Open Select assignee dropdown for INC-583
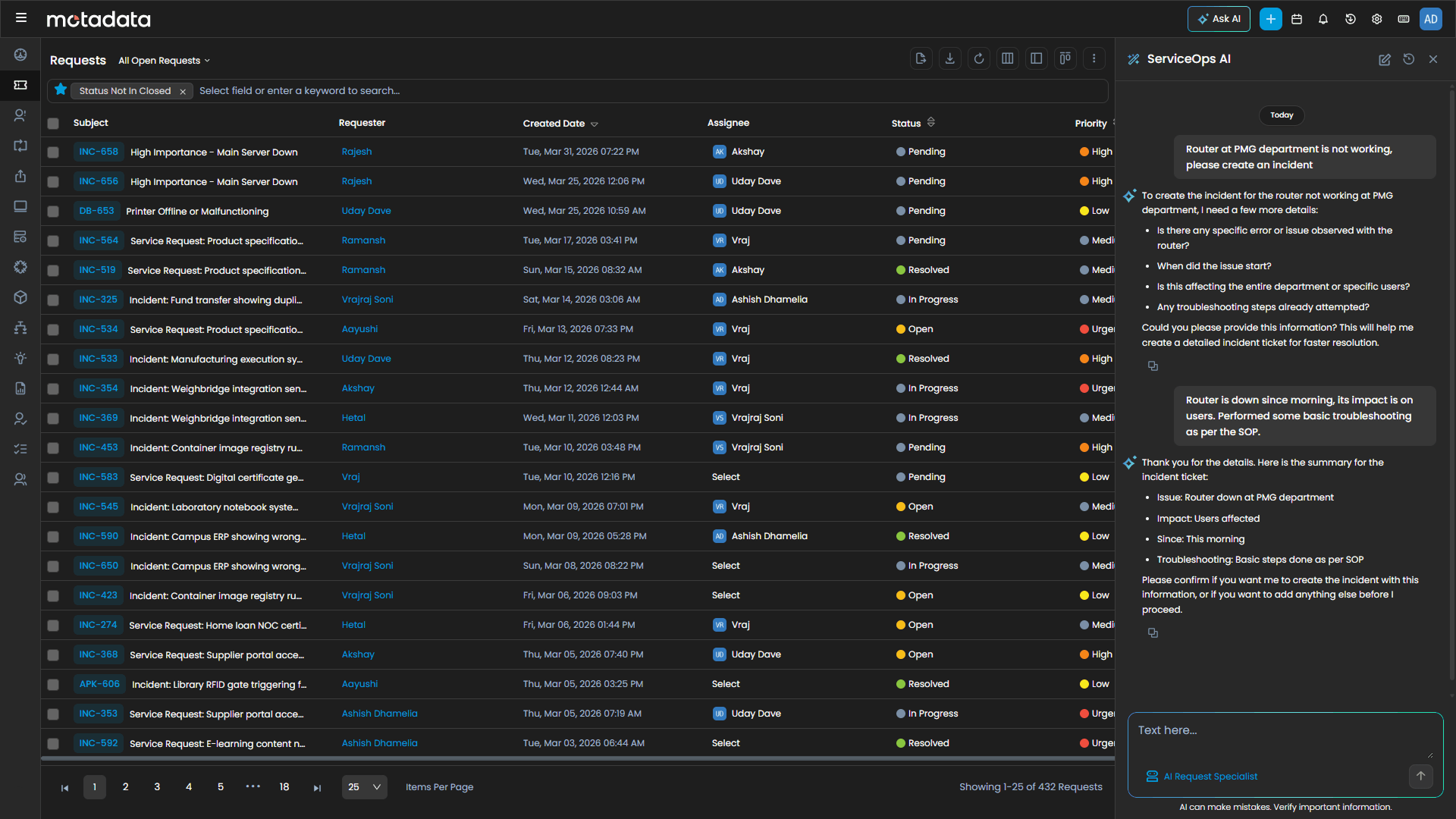The image size is (1456, 819). [726, 477]
